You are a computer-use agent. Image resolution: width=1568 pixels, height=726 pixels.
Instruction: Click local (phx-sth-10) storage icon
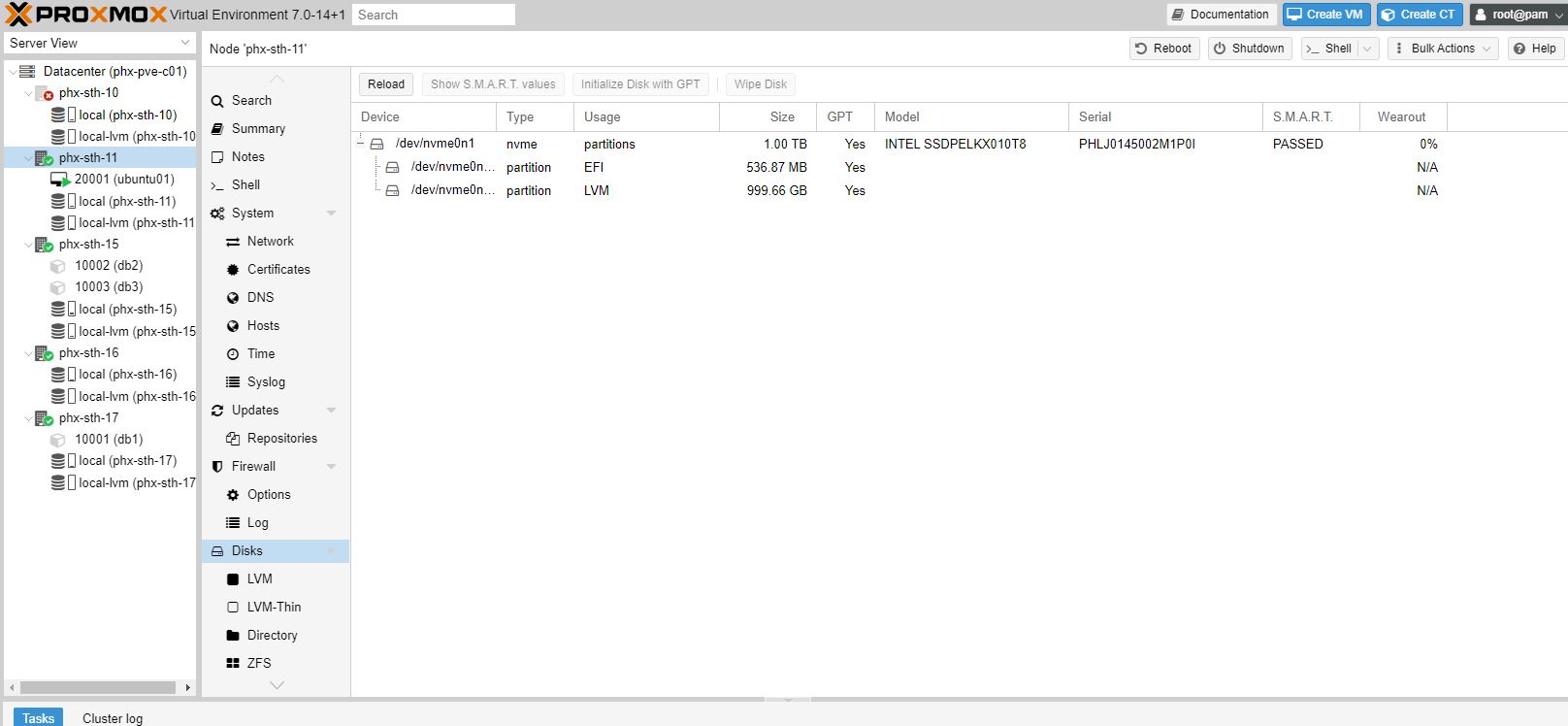[x=63, y=115]
